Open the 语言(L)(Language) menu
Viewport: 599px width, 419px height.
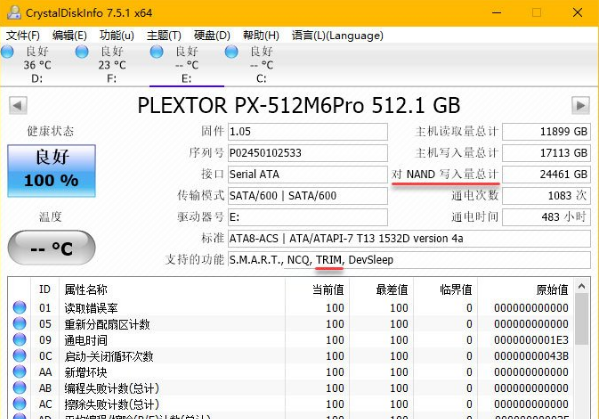337,36
